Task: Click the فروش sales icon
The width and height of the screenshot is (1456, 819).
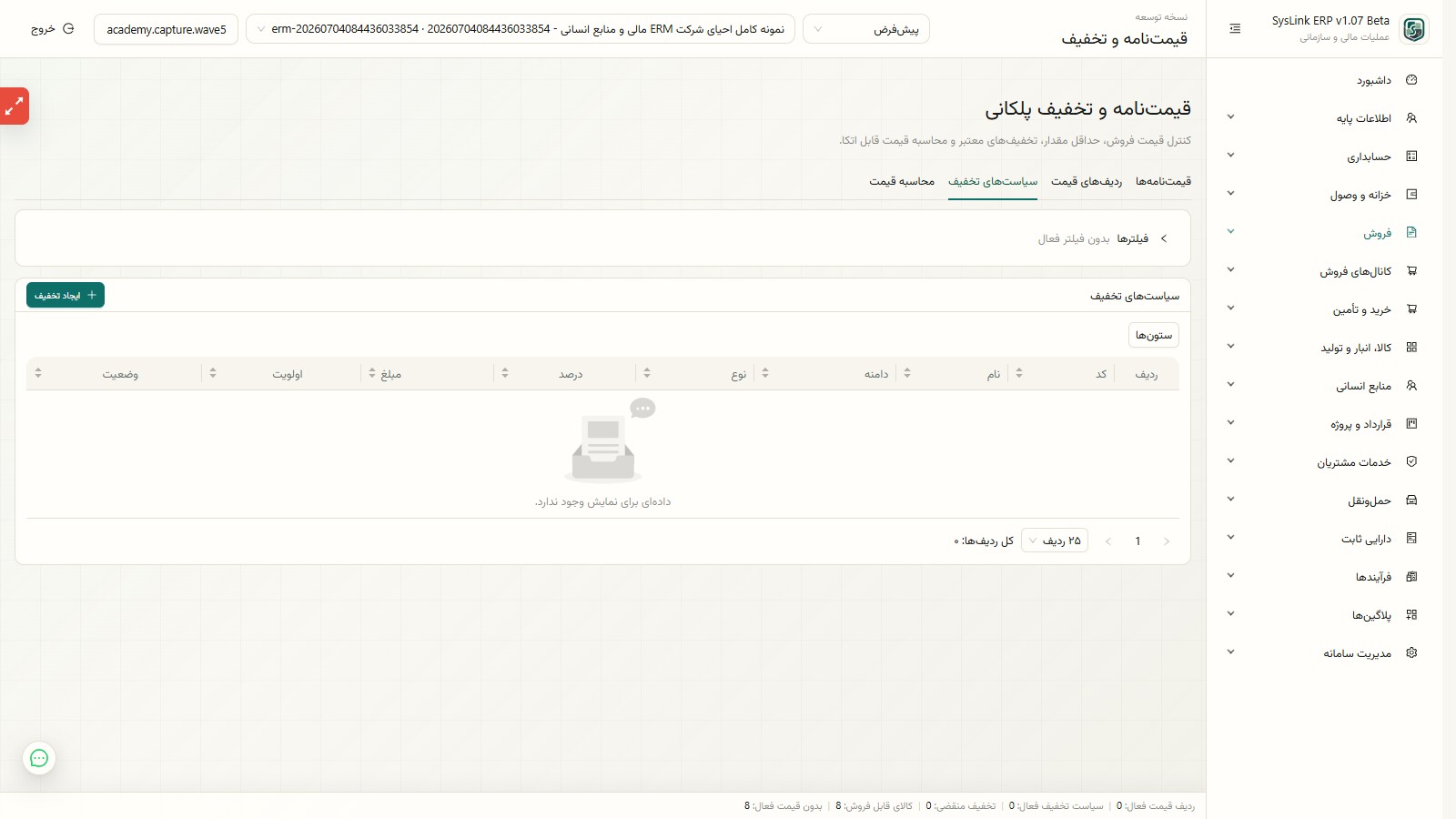Action: tap(1411, 233)
